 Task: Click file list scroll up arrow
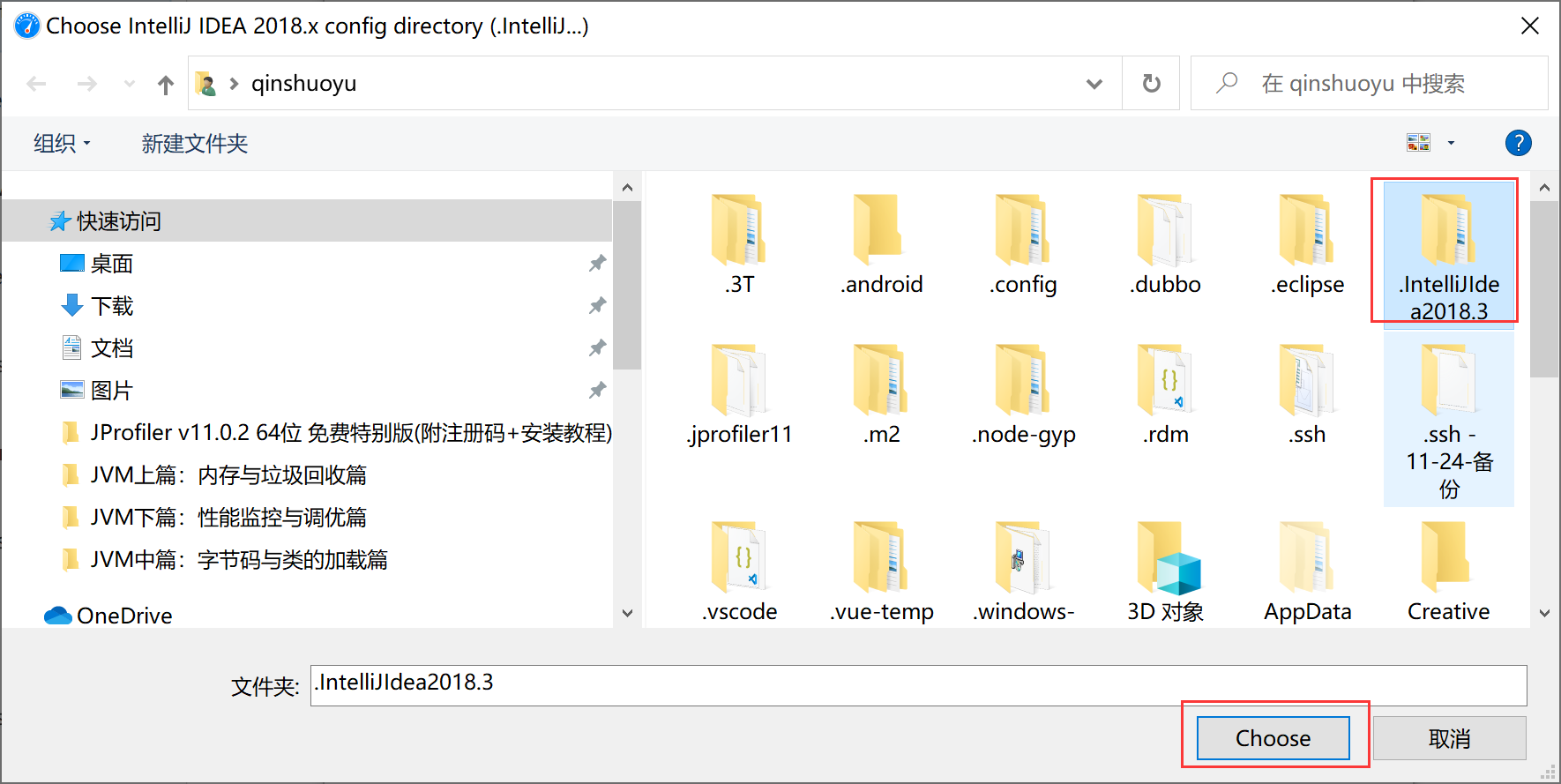tap(1544, 187)
